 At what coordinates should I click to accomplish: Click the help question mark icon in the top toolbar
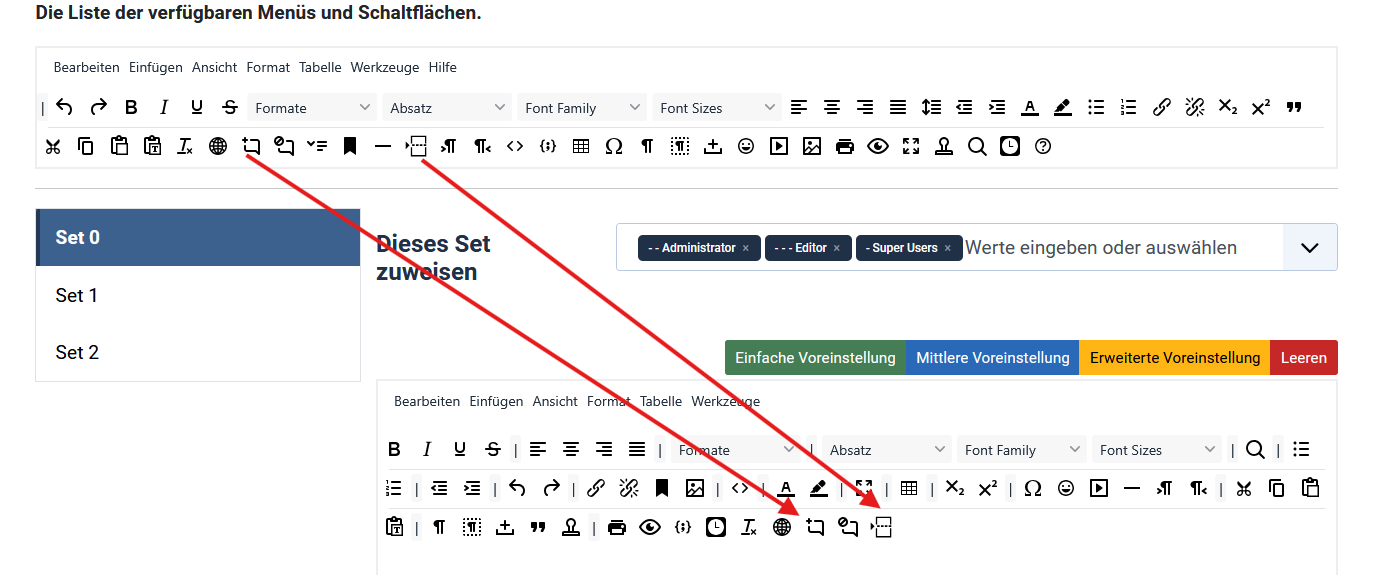[x=1043, y=146]
